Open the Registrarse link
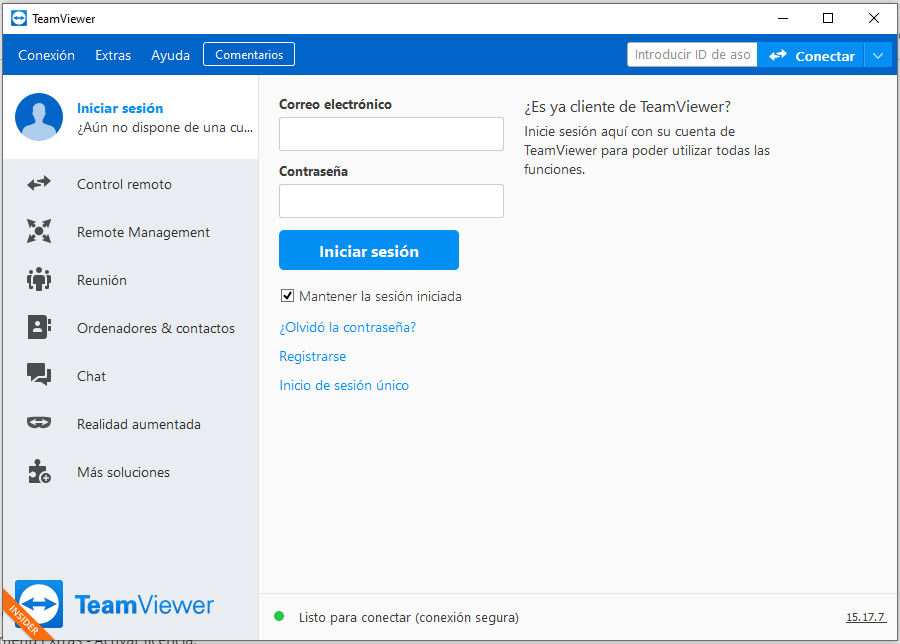Viewport: 900px width, 644px height. coord(313,356)
